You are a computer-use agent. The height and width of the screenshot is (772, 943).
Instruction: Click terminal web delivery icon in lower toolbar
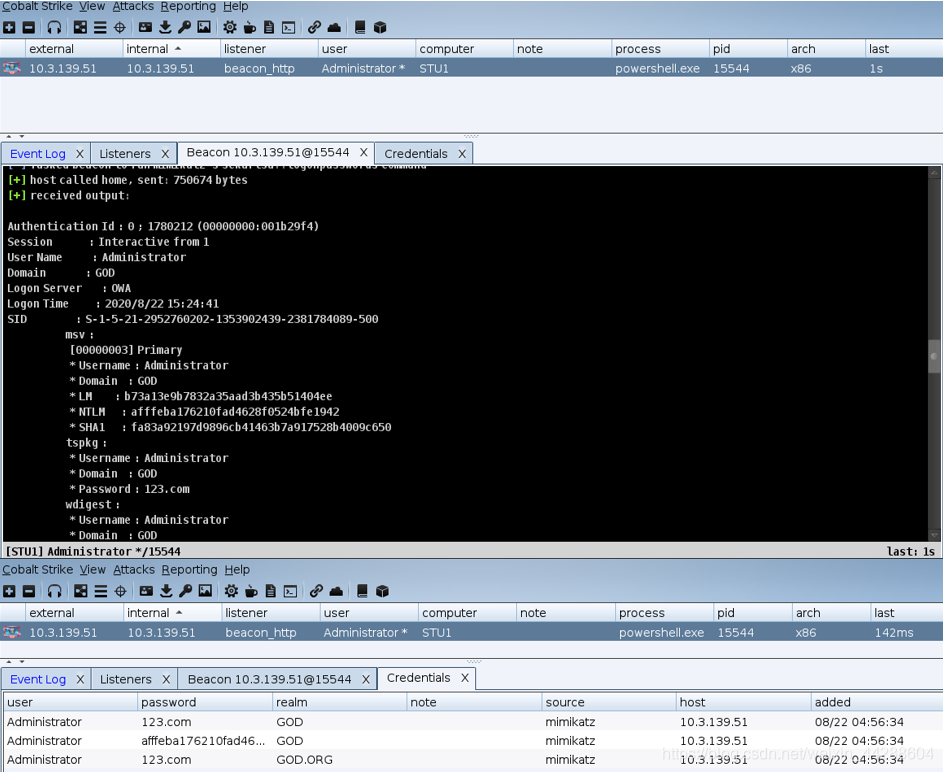[x=290, y=592]
